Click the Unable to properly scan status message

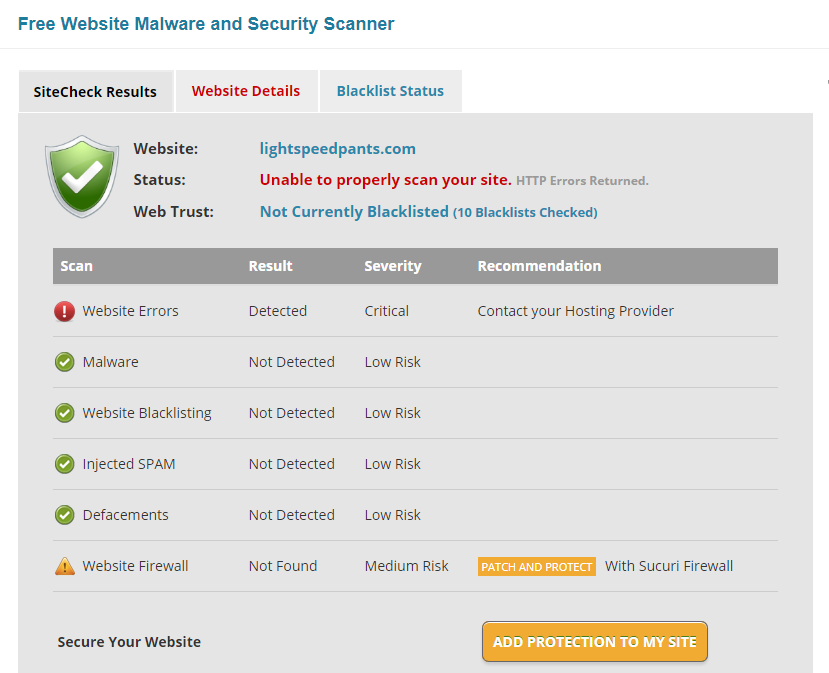click(386, 180)
